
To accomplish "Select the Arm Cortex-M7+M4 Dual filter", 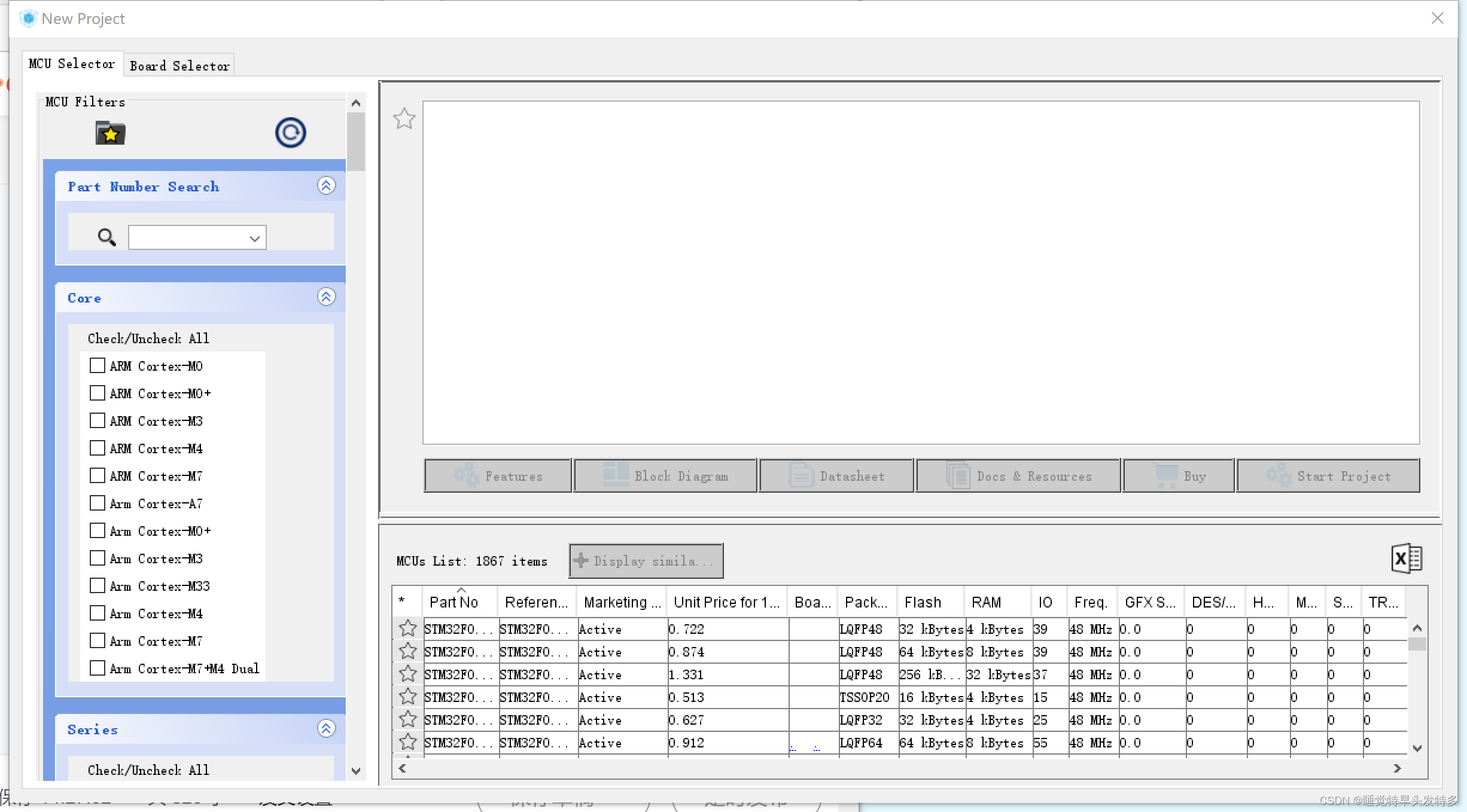I will 98,668.
